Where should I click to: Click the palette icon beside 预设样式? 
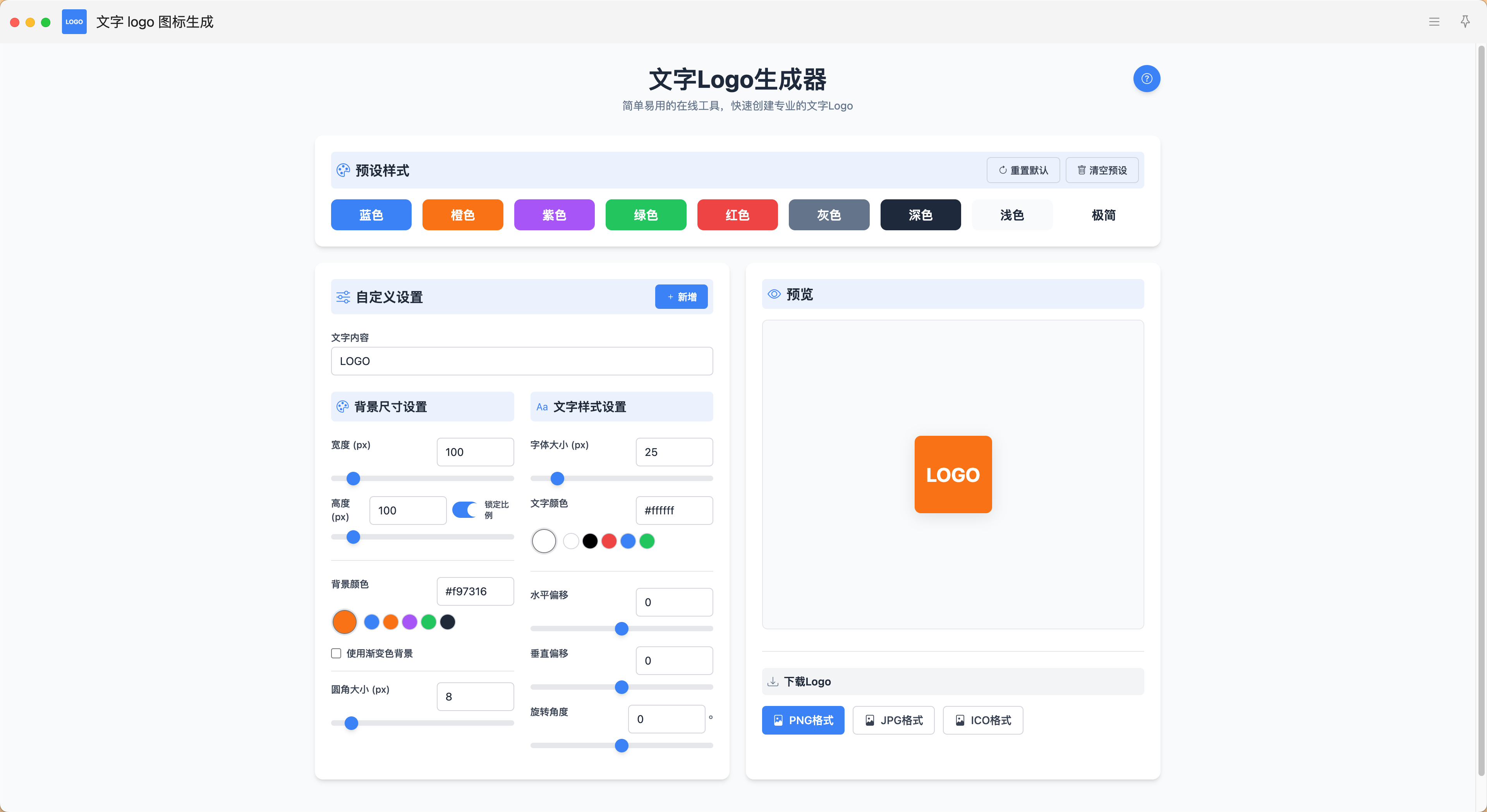[343, 170]
